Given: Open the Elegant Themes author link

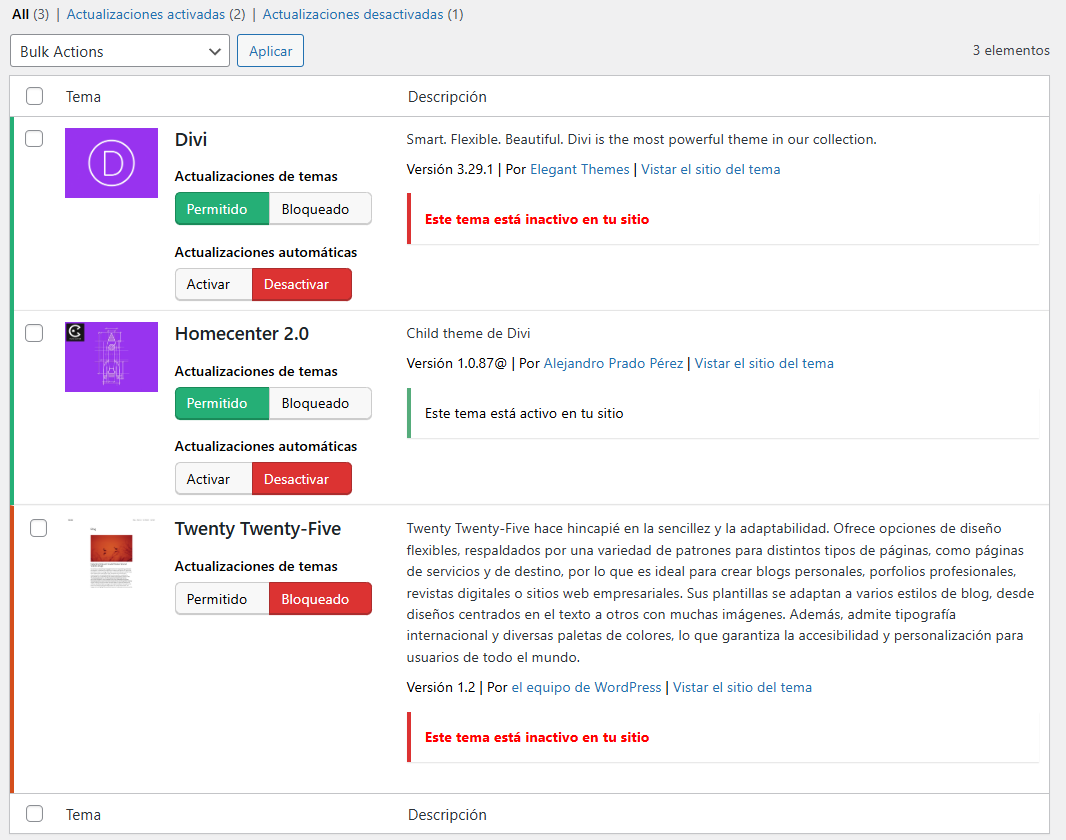Looking at the screenshot, I should [579, 169].
